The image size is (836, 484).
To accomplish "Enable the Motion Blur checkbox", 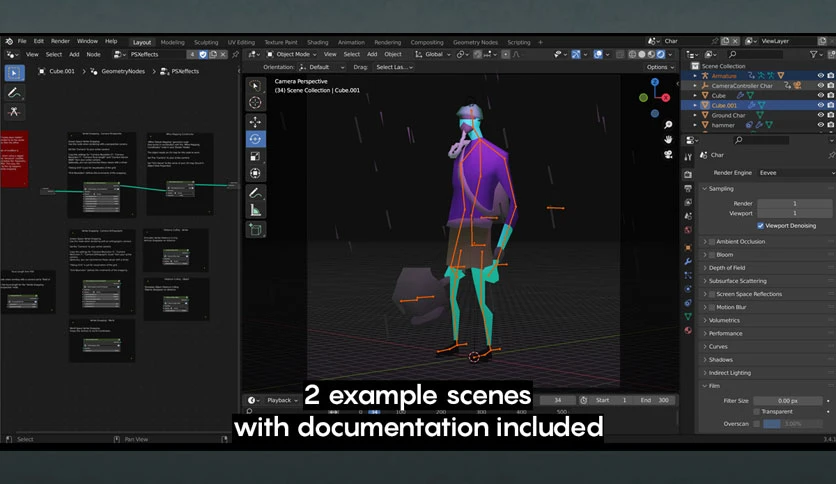I will tap(712, 307).
